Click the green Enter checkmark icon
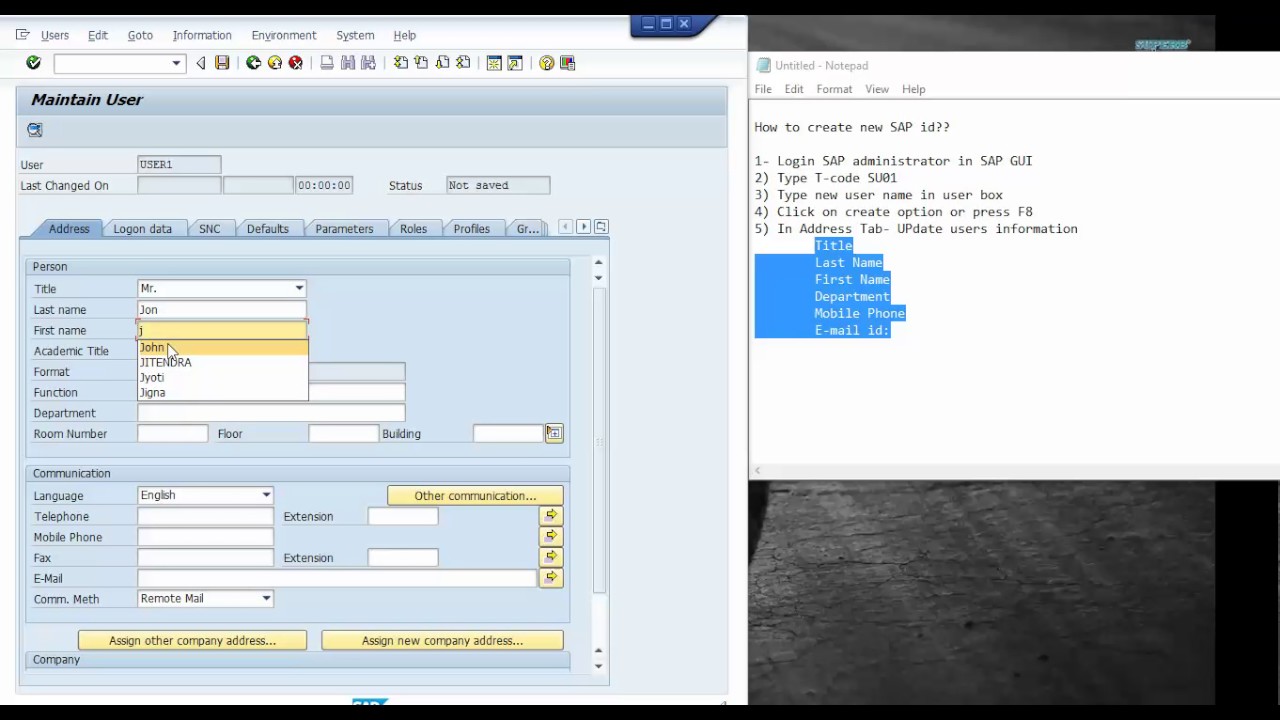The height and width of the screenshot is (720, 1280). coord(33,63)
